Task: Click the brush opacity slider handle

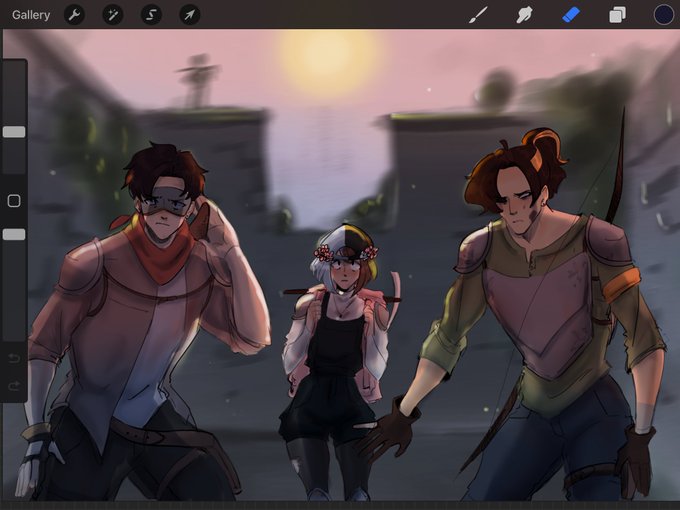Action: coord(14,235)
